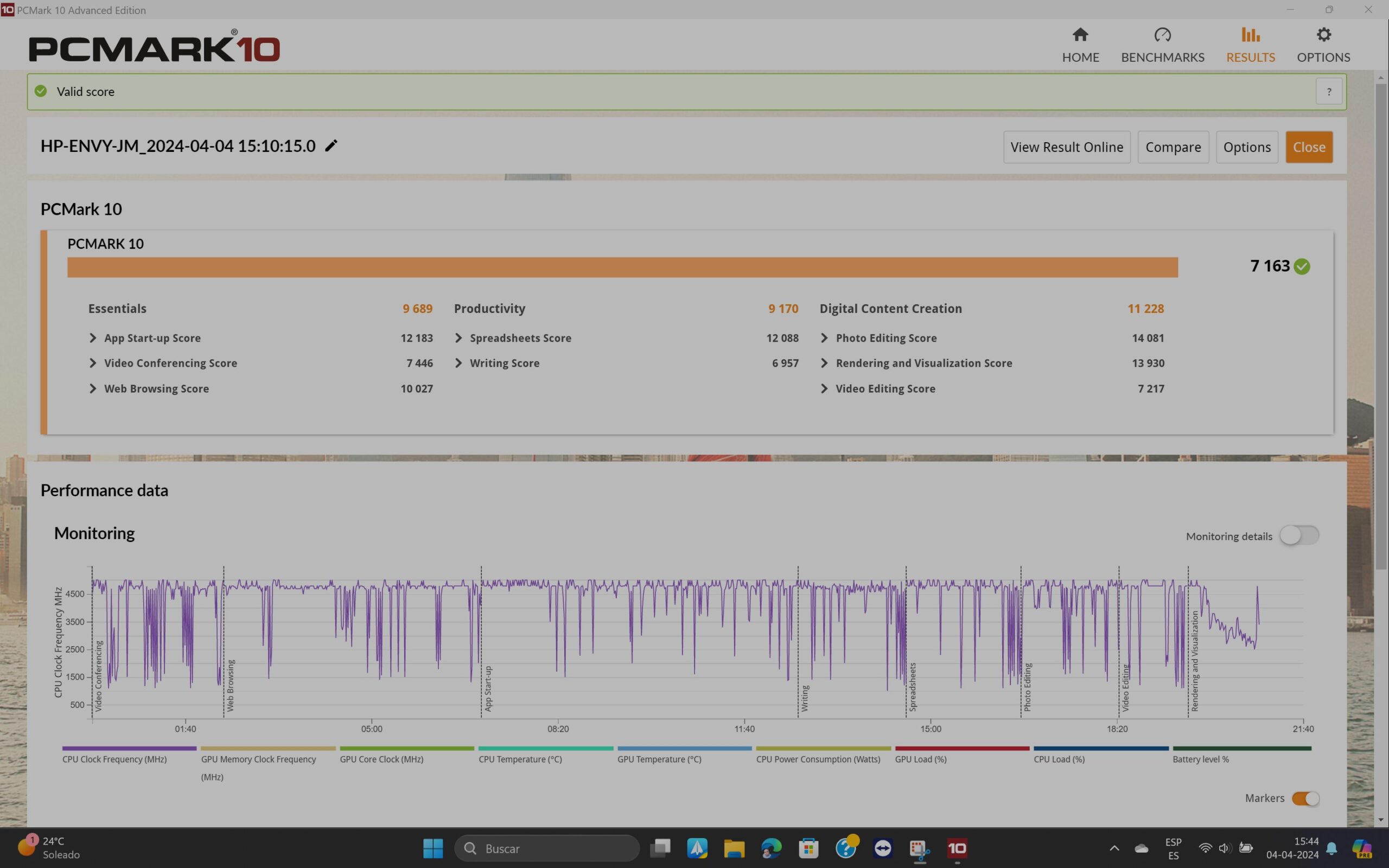Click the Rendering and Visualization chart marker
The image size is (1389, 868).
point(1194,661)
